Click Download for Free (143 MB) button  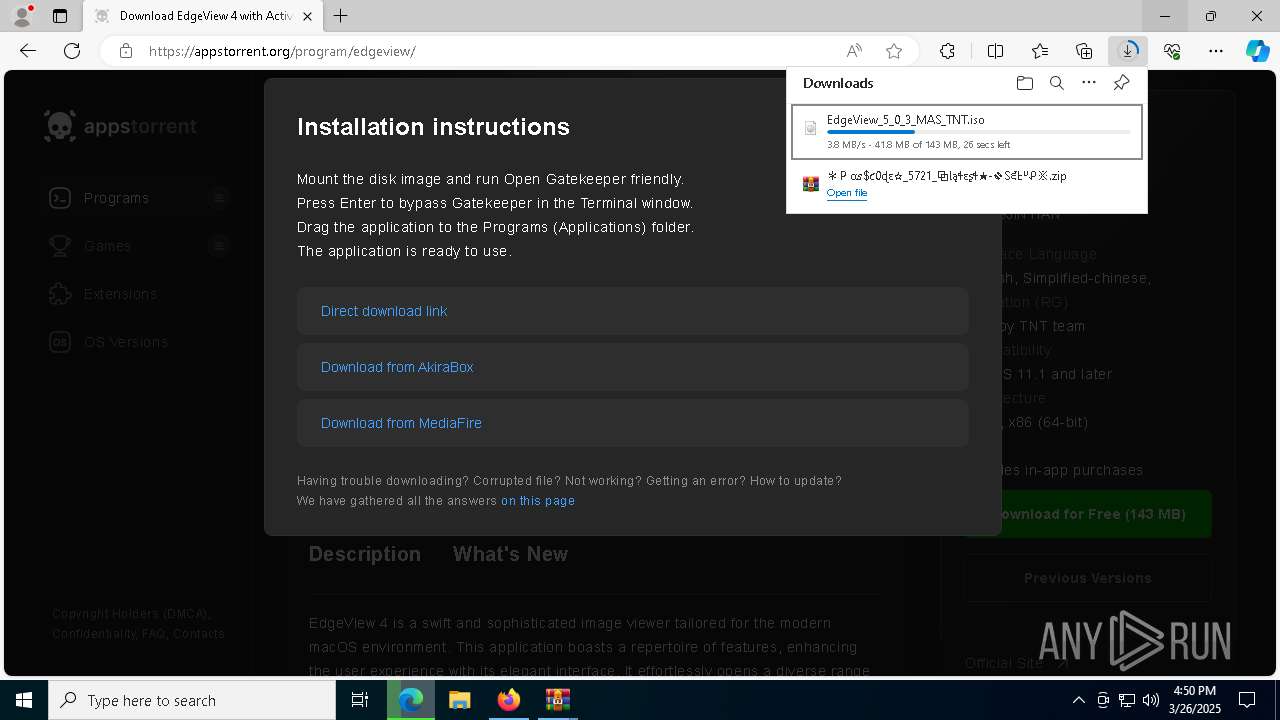(1088, 514)
